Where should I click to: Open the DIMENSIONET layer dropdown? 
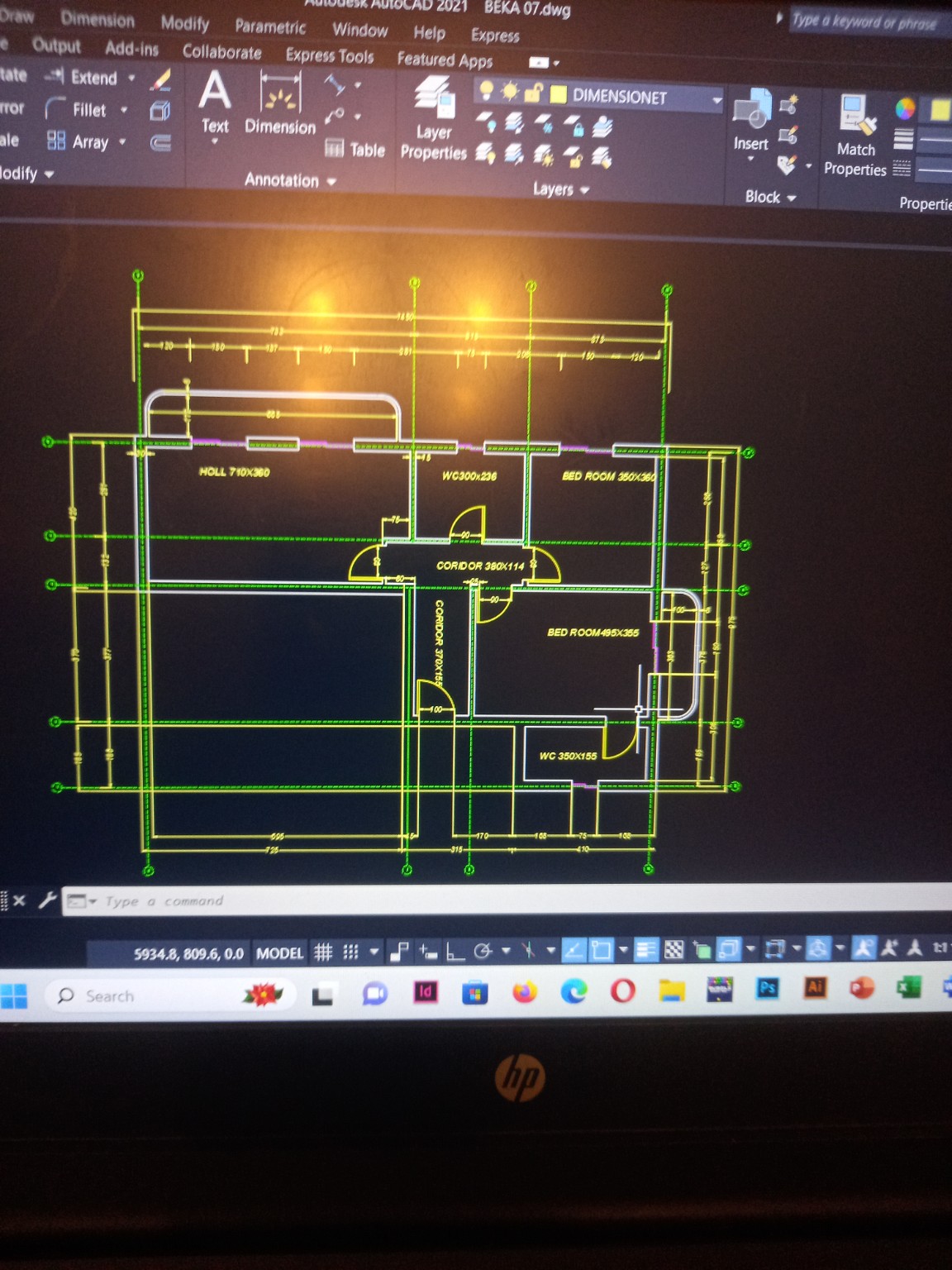point(716,99)
